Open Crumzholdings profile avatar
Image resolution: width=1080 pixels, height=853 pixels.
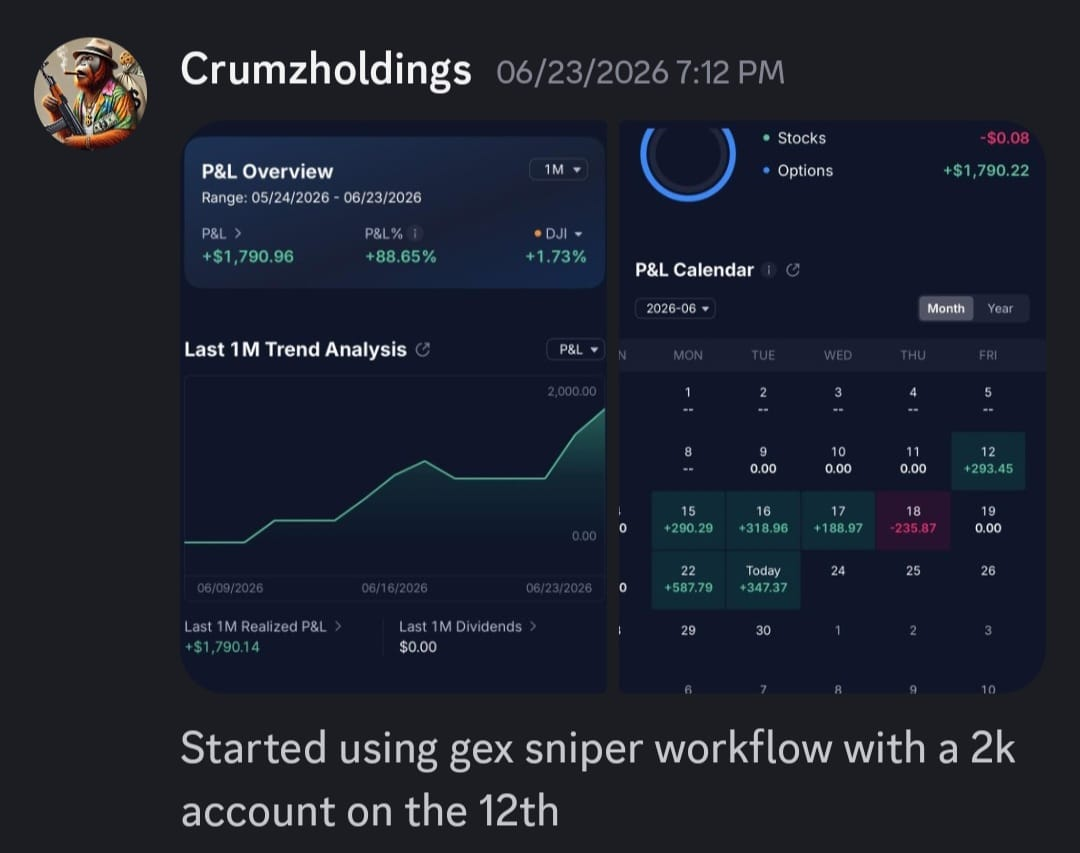point(90,93)
